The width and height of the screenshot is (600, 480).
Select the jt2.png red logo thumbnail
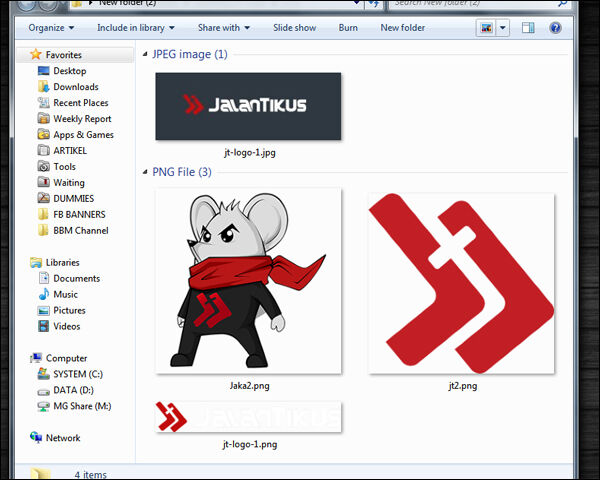tap(461, 283)
